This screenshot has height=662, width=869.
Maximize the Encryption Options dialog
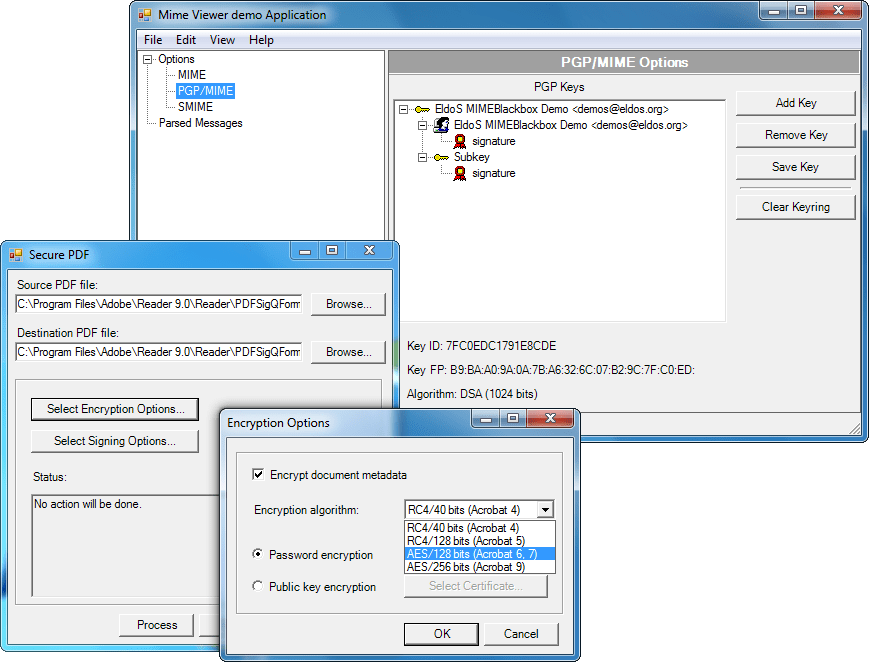click(513, 419)
